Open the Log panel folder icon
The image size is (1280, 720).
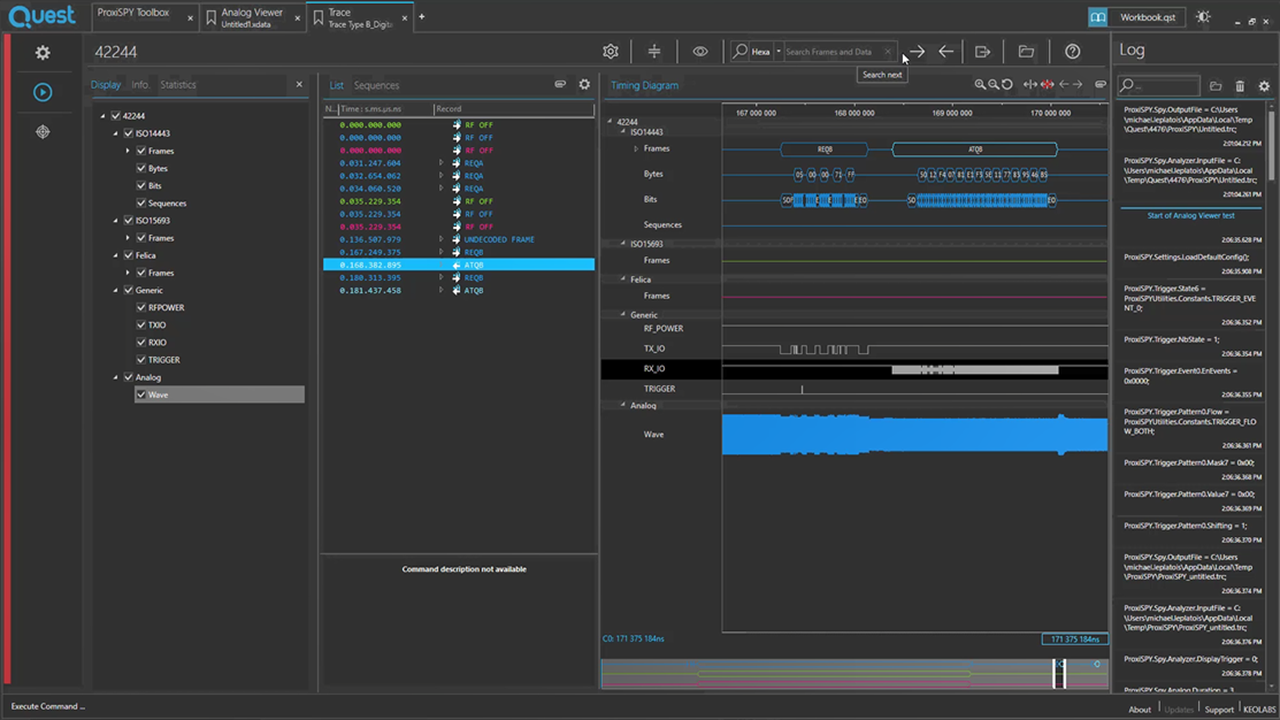[x=1216, y=87]
